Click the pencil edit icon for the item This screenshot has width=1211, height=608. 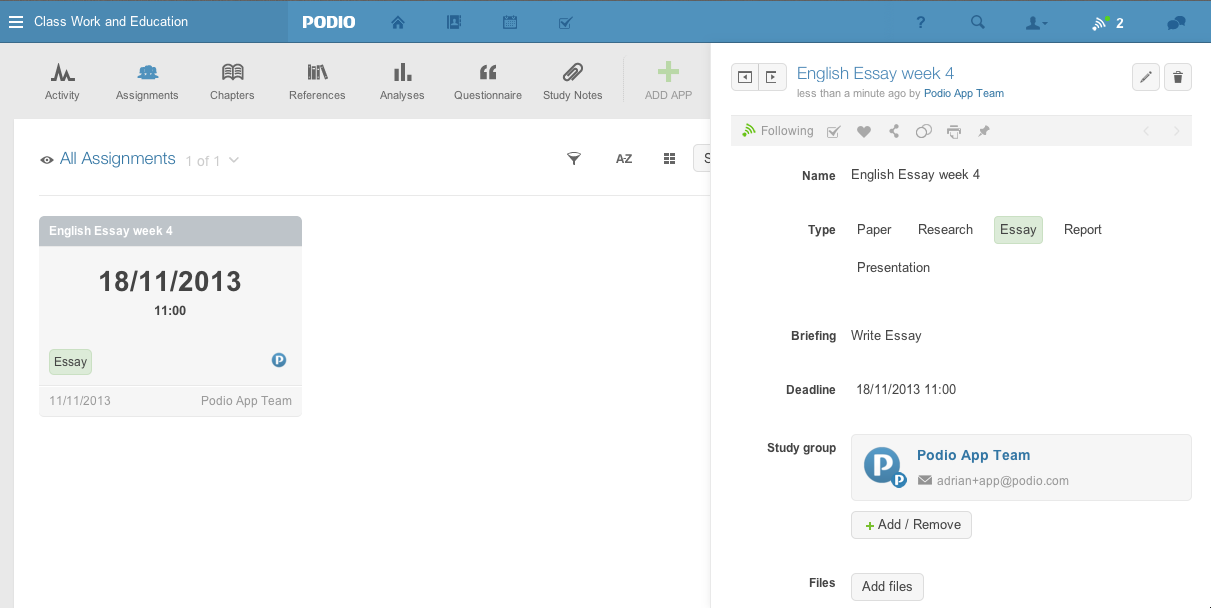pos(1146,77)
